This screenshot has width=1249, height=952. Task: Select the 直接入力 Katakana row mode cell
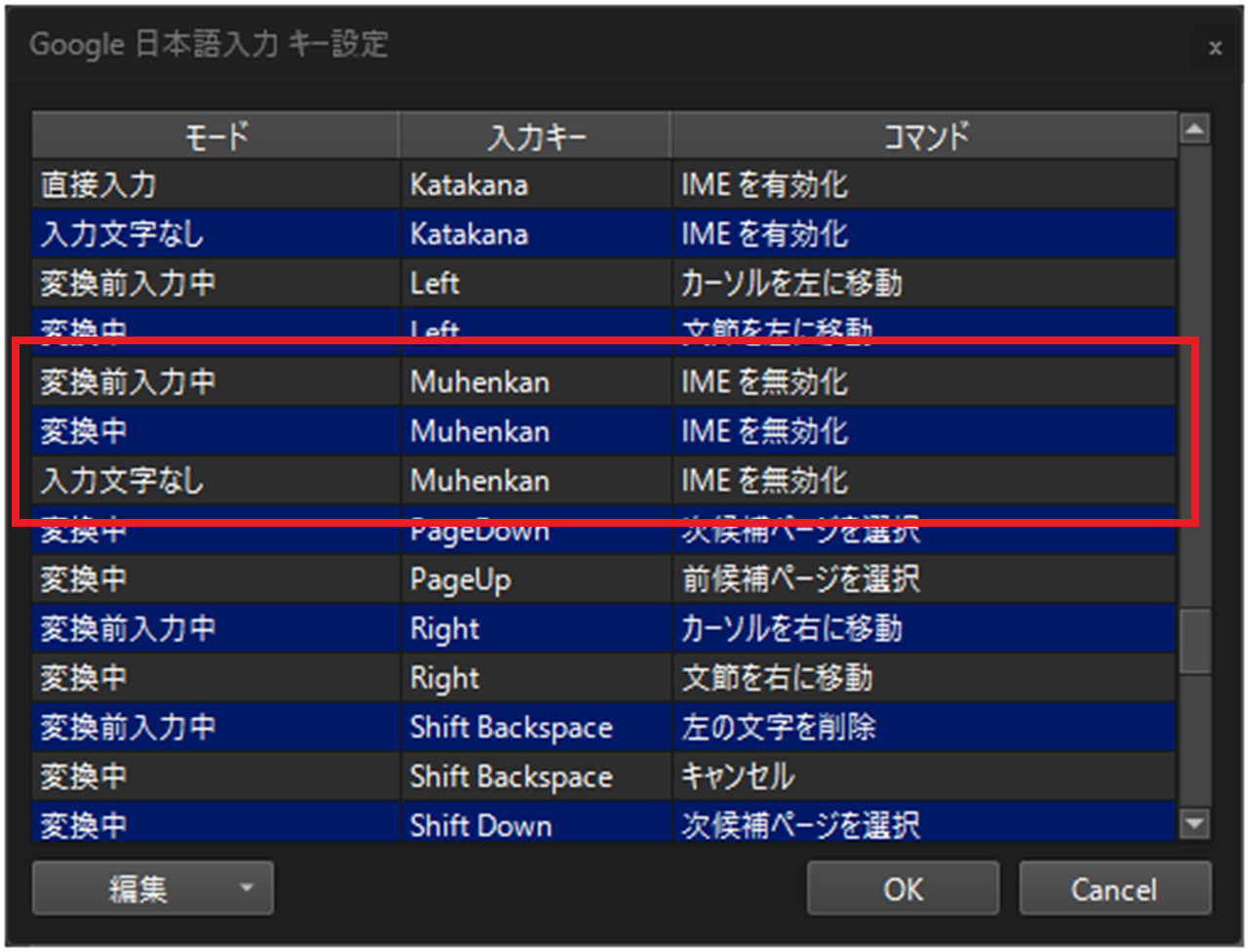point(216,184)
